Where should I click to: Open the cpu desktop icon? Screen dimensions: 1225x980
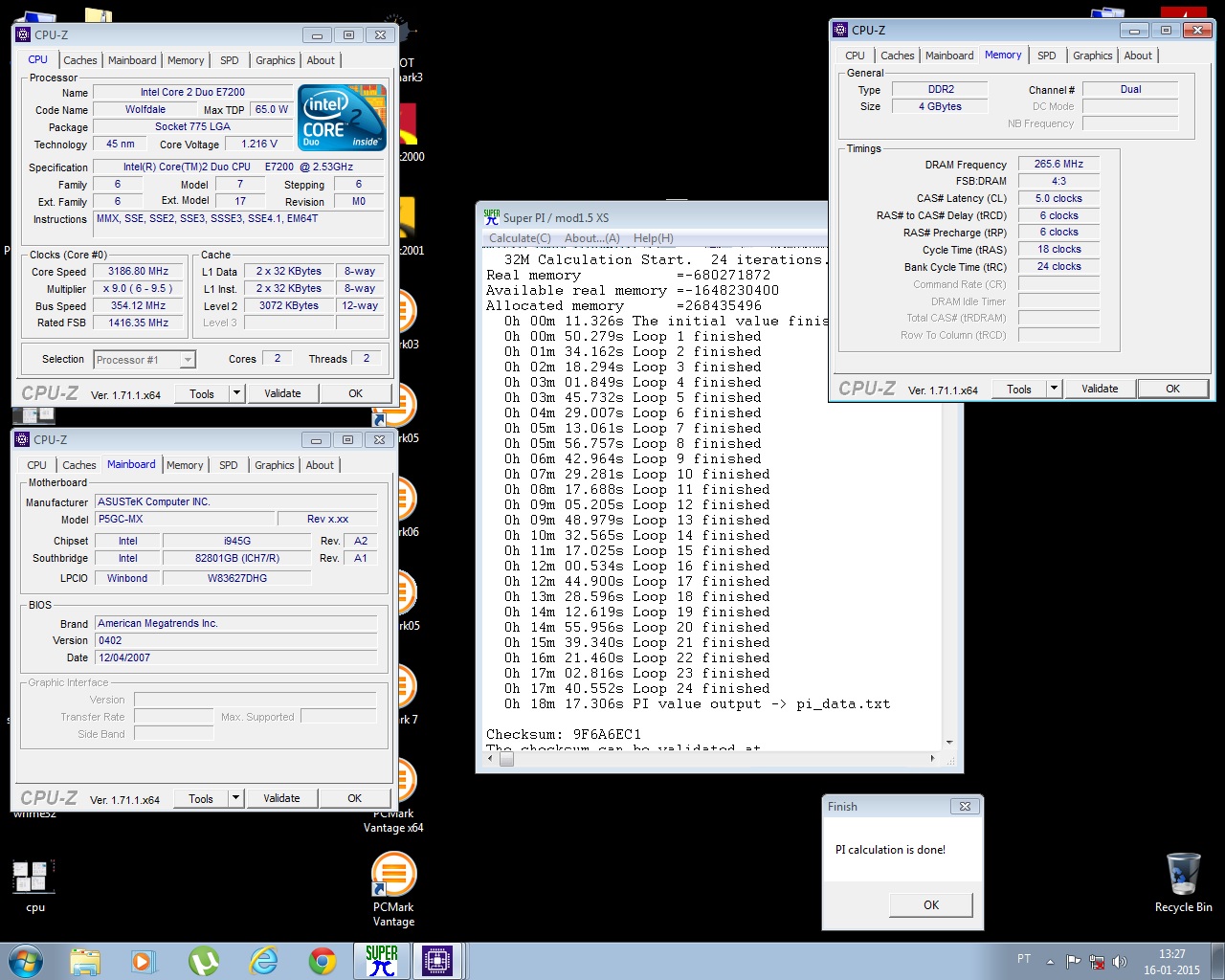34,885
